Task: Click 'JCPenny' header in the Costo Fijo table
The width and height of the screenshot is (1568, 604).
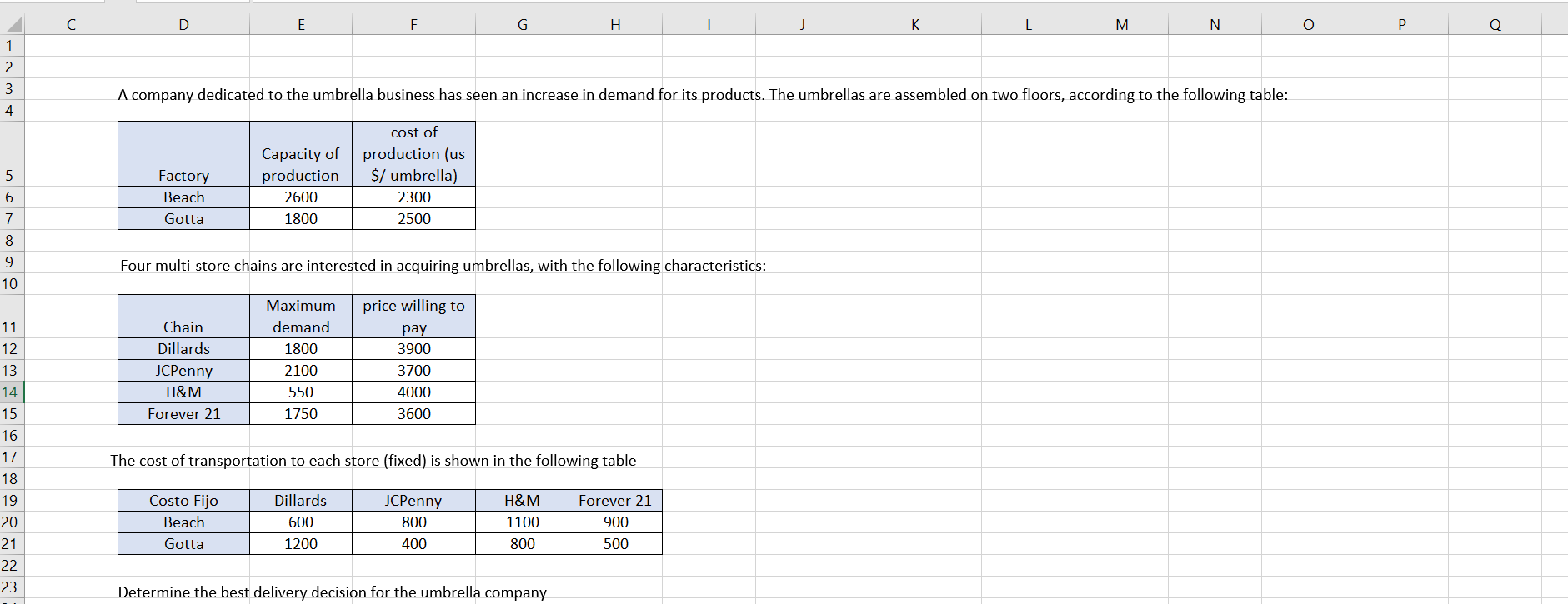Action: coord(413,500)
